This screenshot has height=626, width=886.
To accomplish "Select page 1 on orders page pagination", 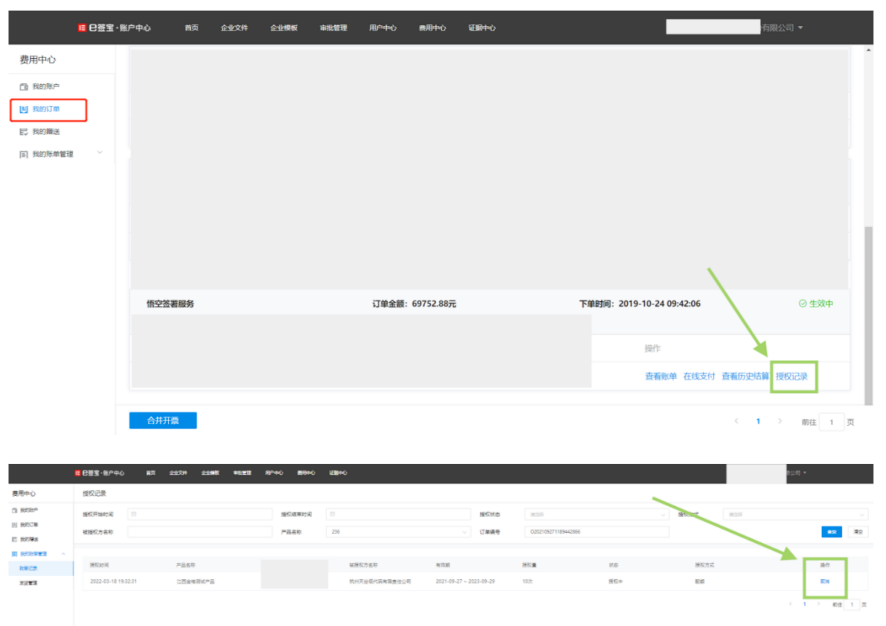I will (758, 421).
